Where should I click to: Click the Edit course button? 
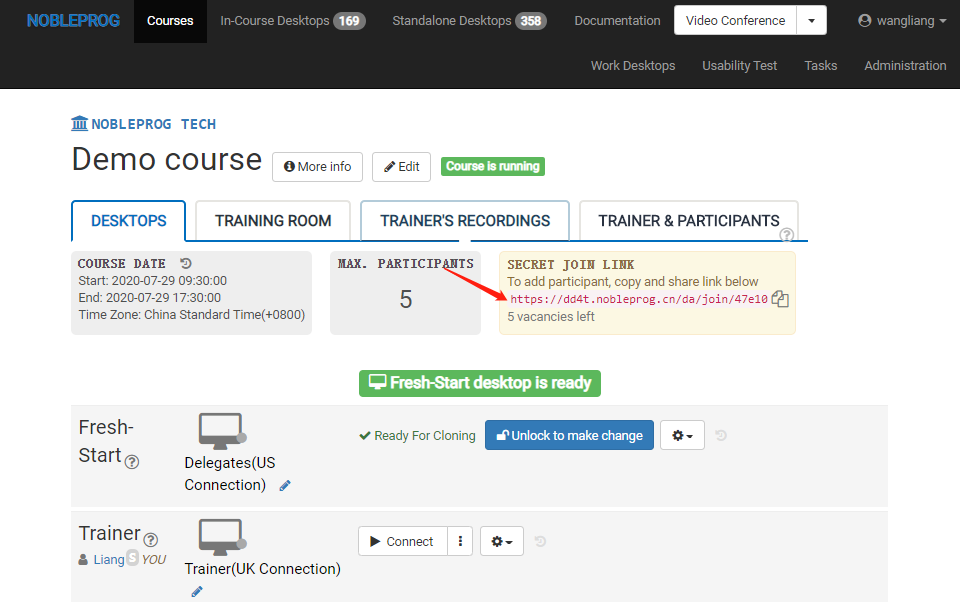coord(402,167)
